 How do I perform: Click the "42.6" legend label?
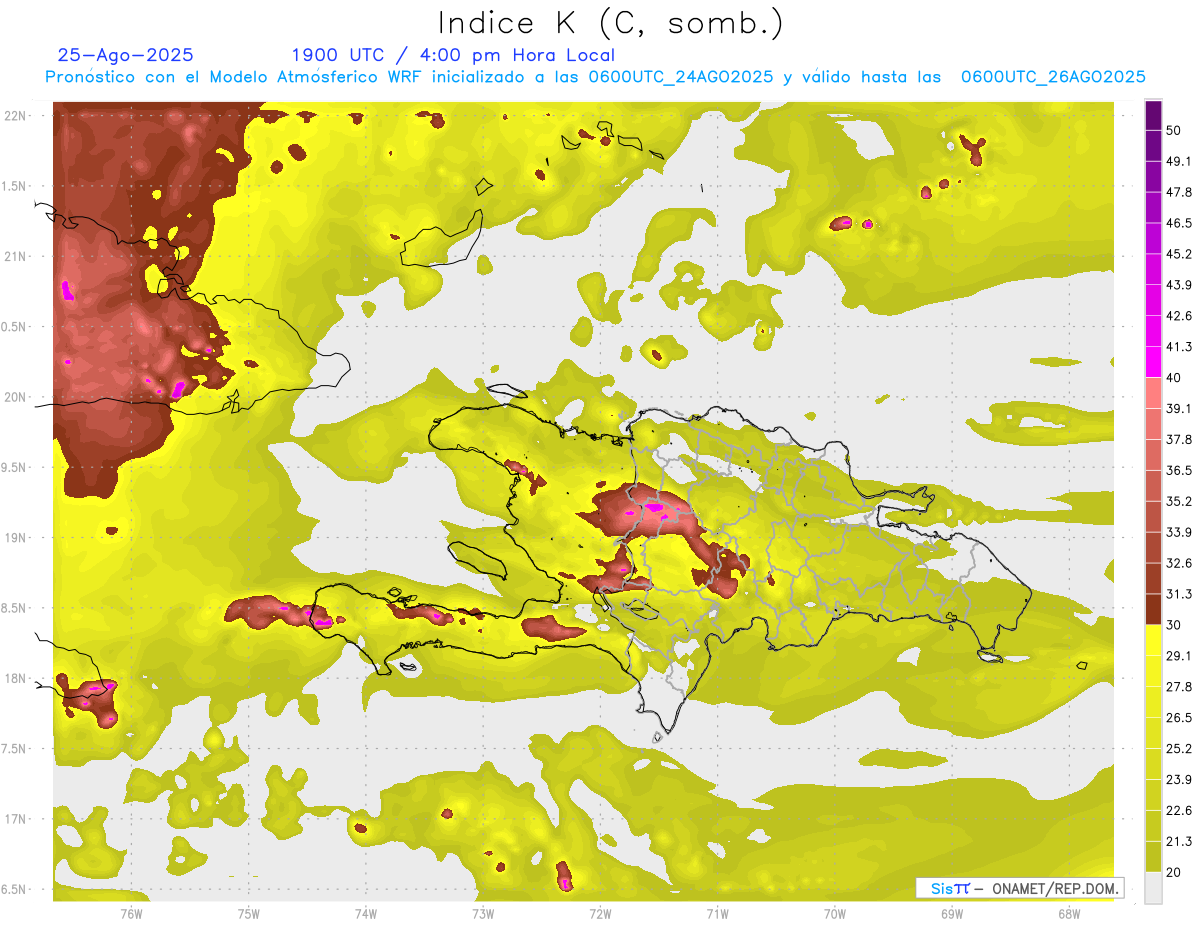click(1179, 316)
